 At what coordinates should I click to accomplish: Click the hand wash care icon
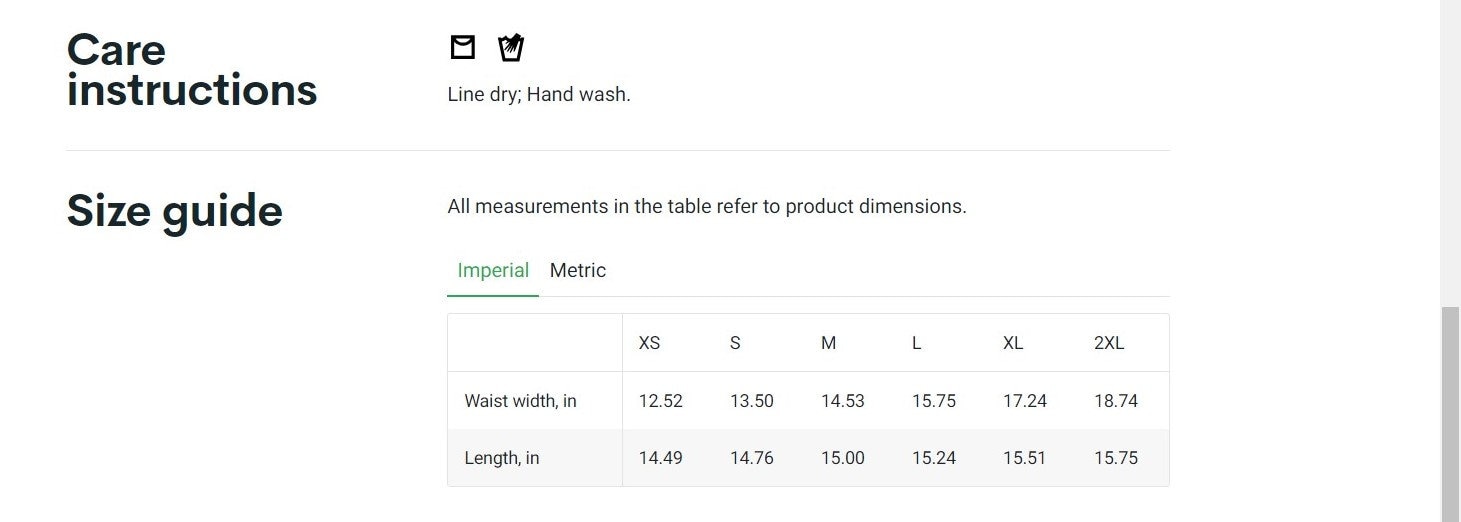coord(511,47)
